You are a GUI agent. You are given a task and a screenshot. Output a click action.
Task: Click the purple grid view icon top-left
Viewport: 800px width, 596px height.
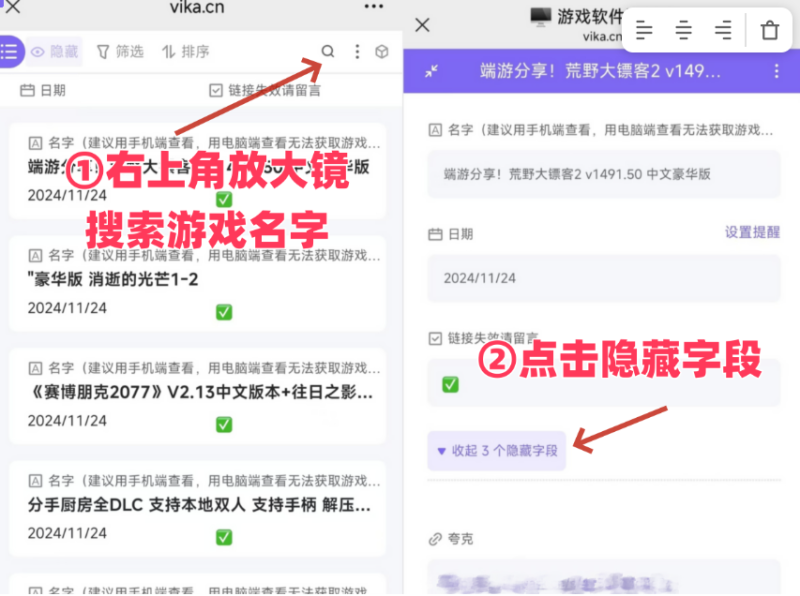(x=11, y=51)
